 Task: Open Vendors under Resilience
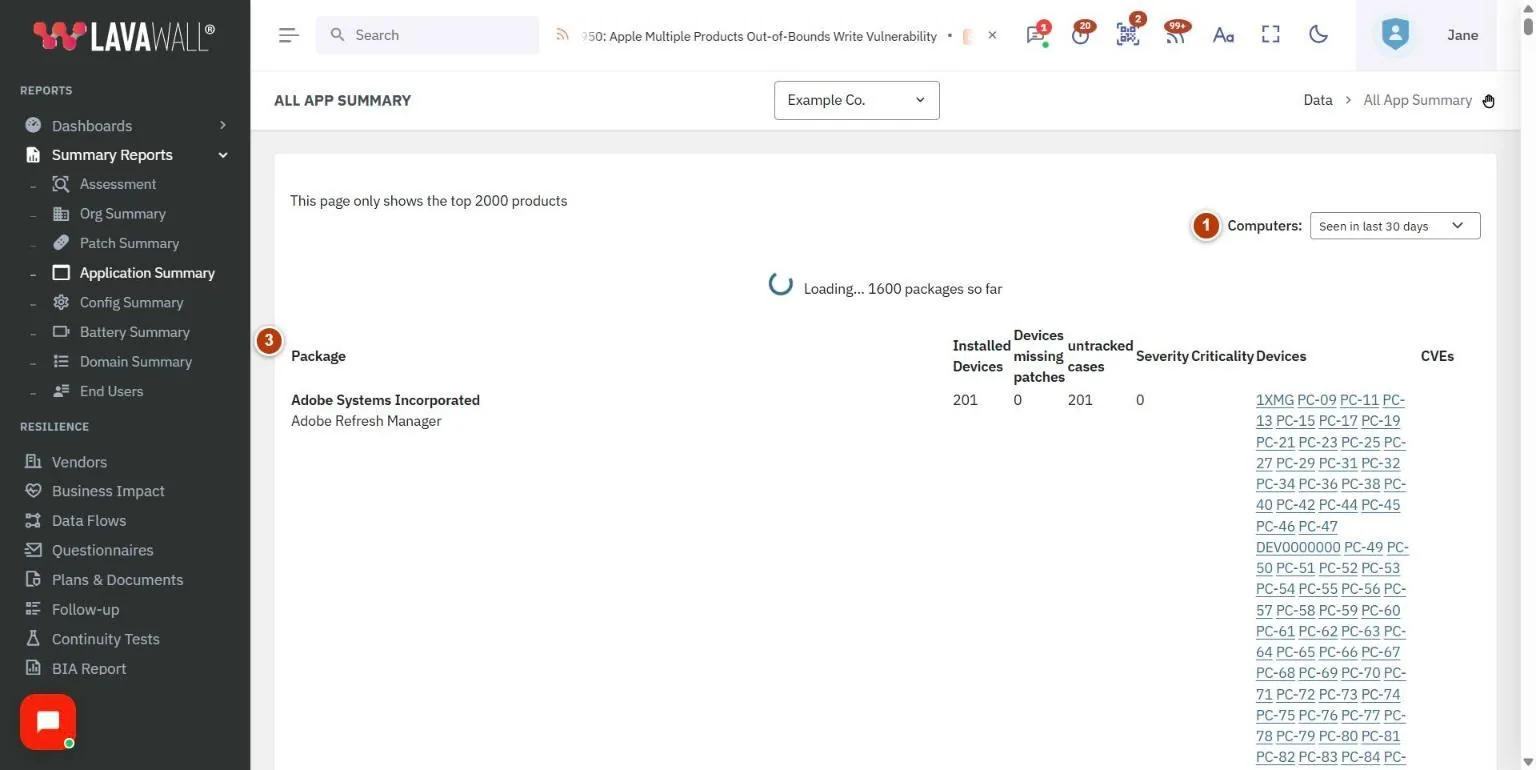pos(79,462)
